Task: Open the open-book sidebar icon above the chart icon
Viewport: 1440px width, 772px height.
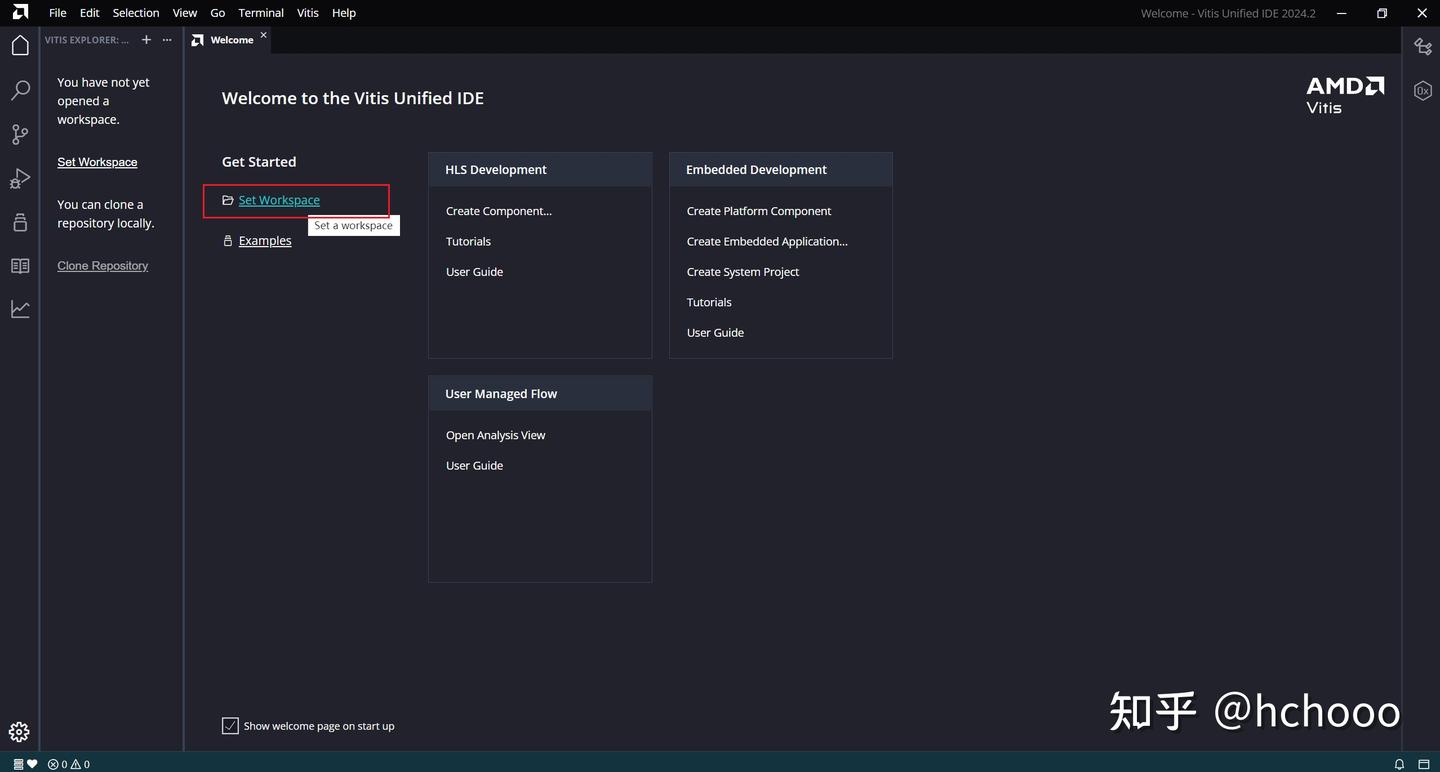Action: 20,266
